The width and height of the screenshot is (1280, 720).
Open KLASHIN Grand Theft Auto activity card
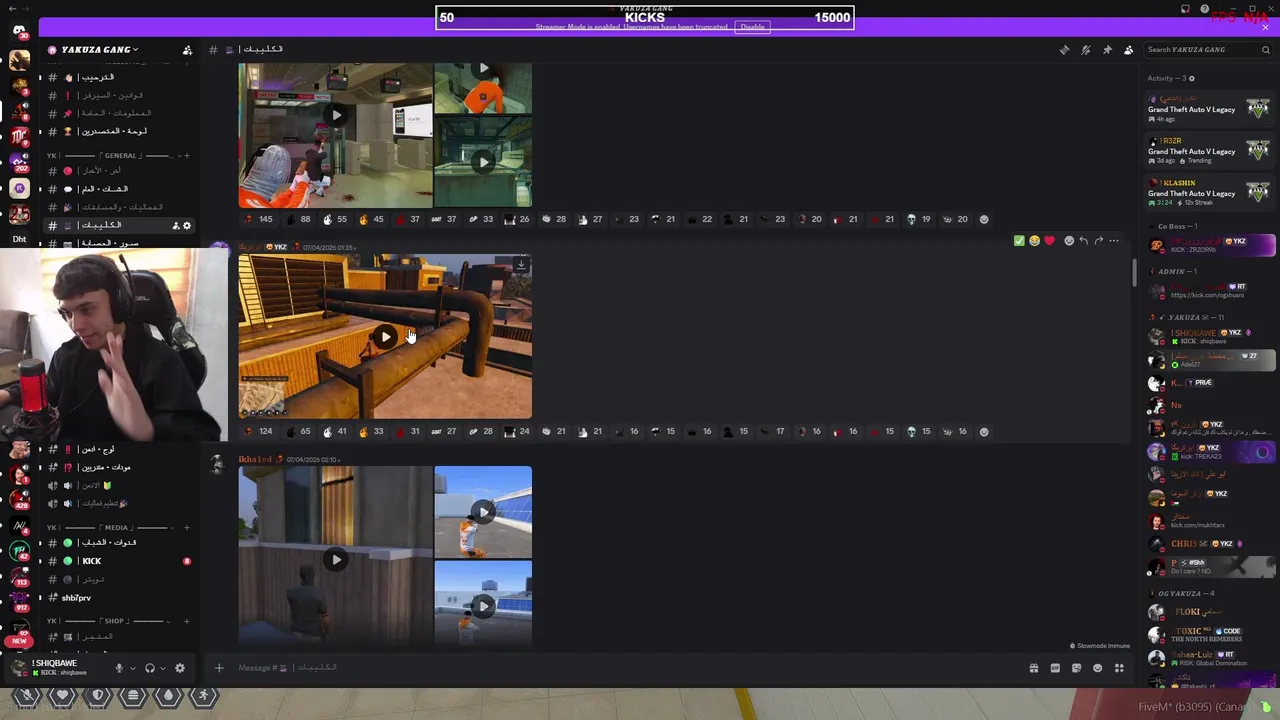(1209, 193)
